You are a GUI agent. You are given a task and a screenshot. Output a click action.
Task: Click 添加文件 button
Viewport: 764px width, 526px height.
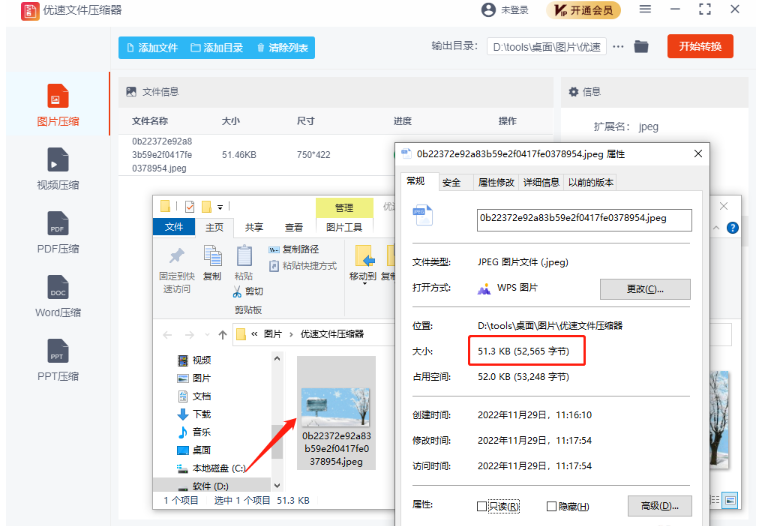click(152, 48)
